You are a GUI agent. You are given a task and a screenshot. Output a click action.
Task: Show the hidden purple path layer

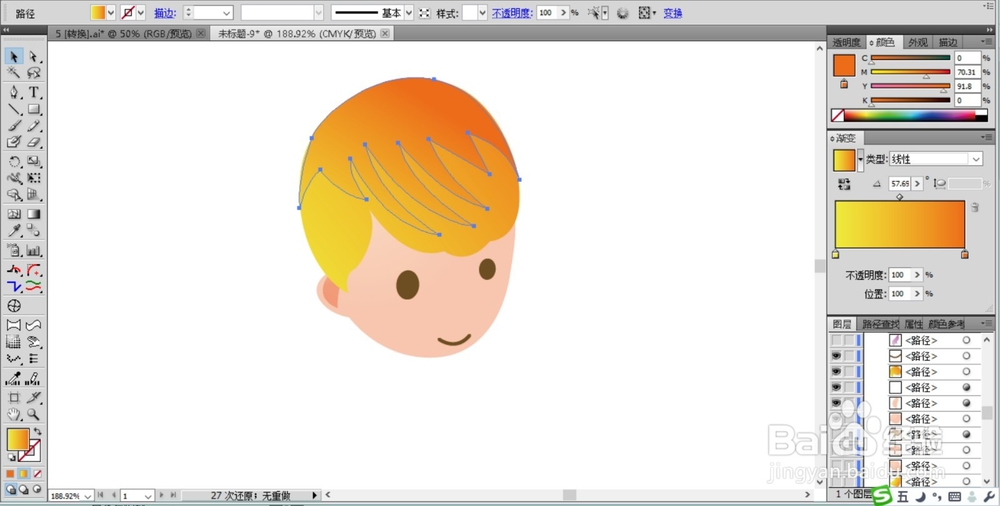tap(836, 341)
